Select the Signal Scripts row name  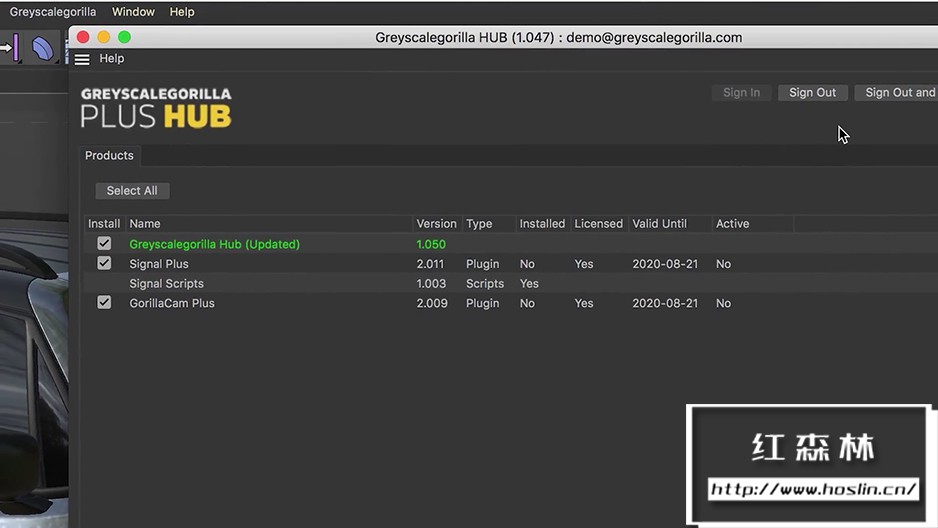point(167,283)
